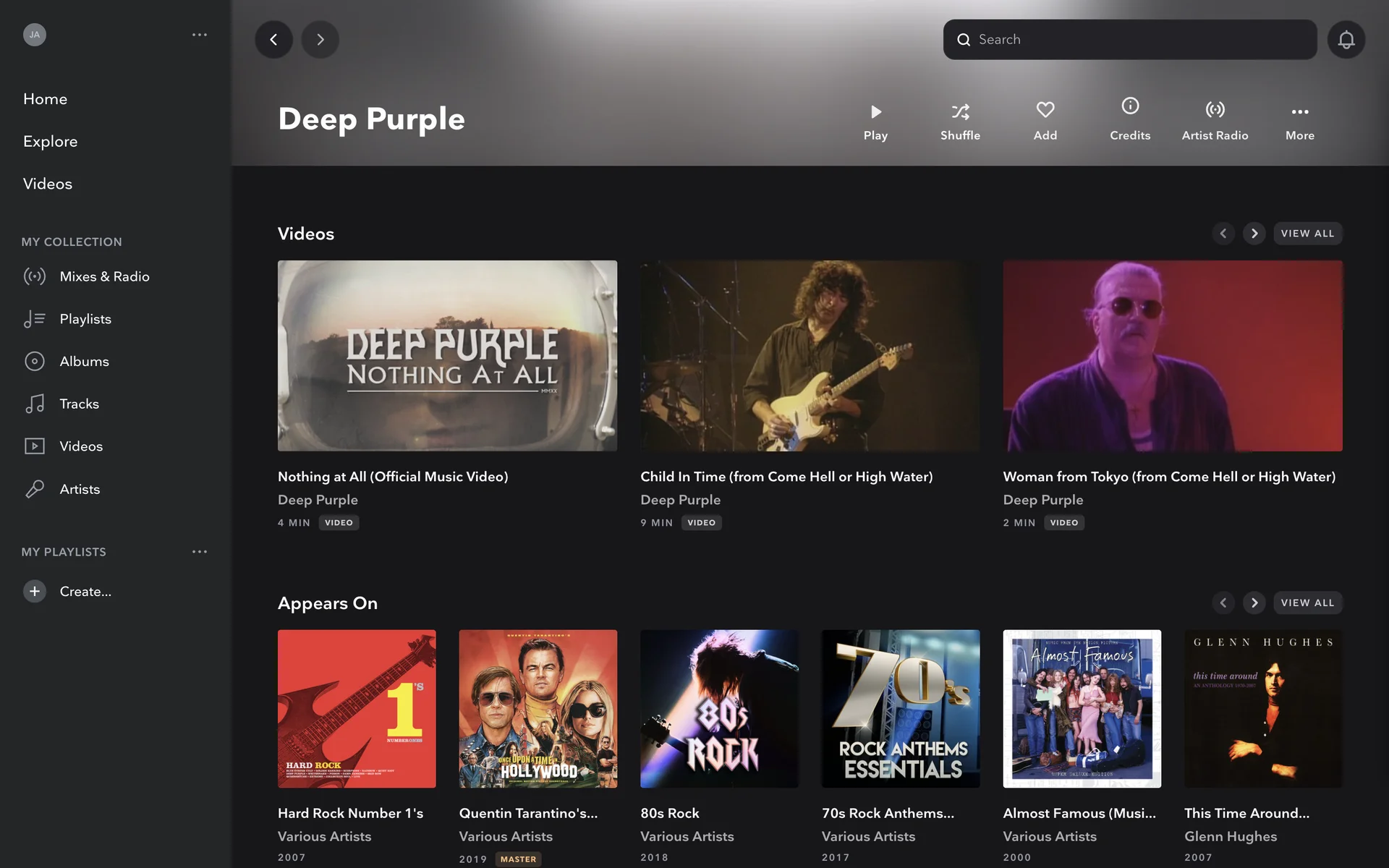The width and height of the screenshot is (1389, 868).
Task: Shuffle Deep Purple's tracks
Action: (960, 112)
